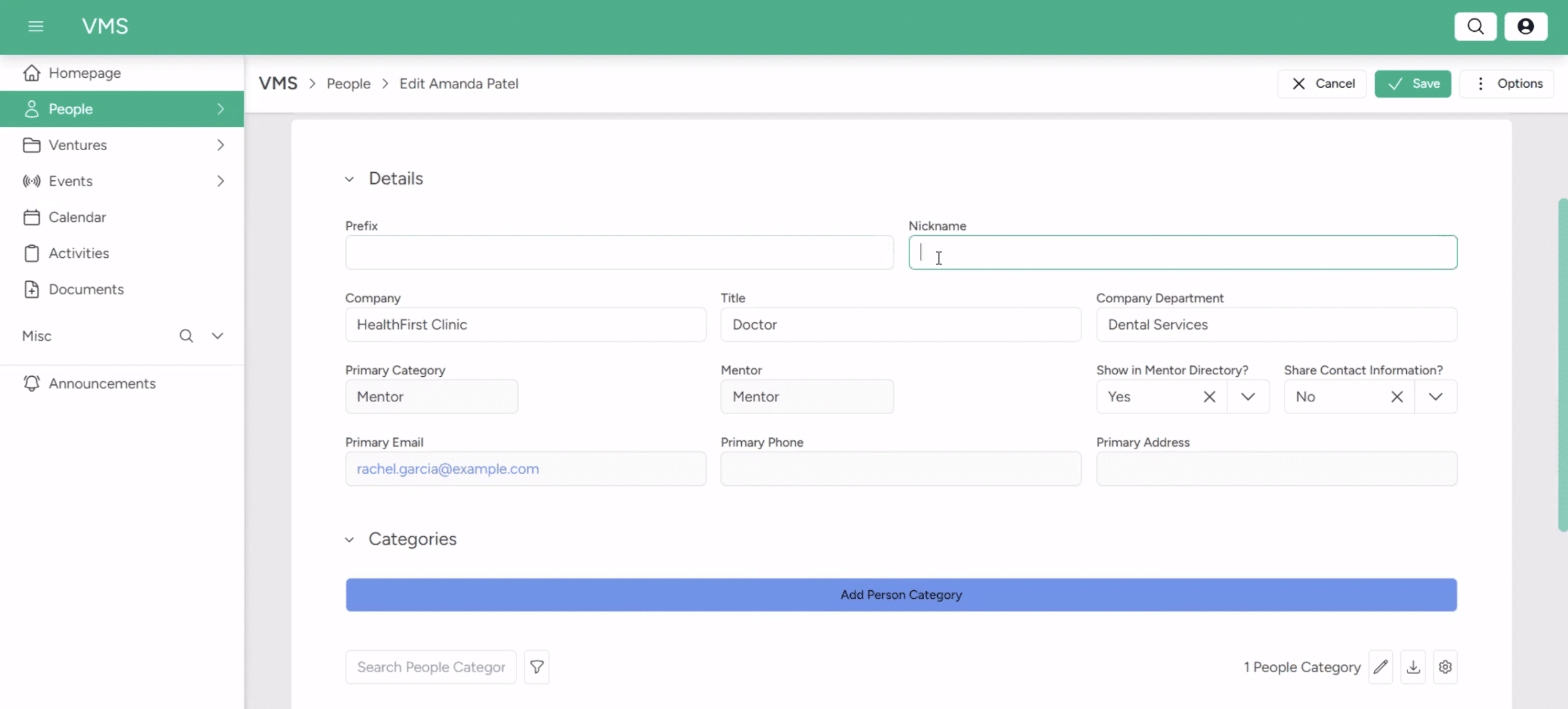Open the global search magnifier
Image resolution: width=1568 pixels, height=709 pixels.
[1475, 26]
